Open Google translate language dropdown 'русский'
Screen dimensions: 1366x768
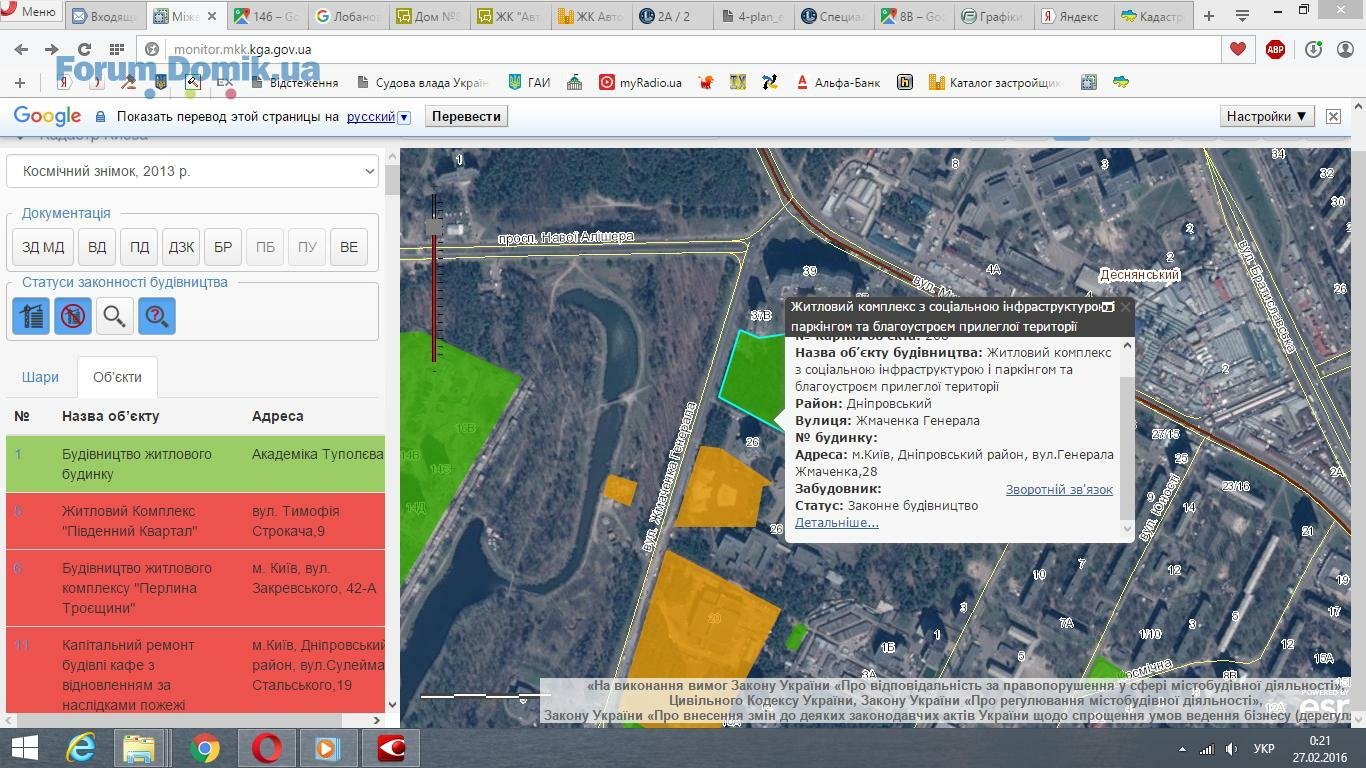[378, 117]
